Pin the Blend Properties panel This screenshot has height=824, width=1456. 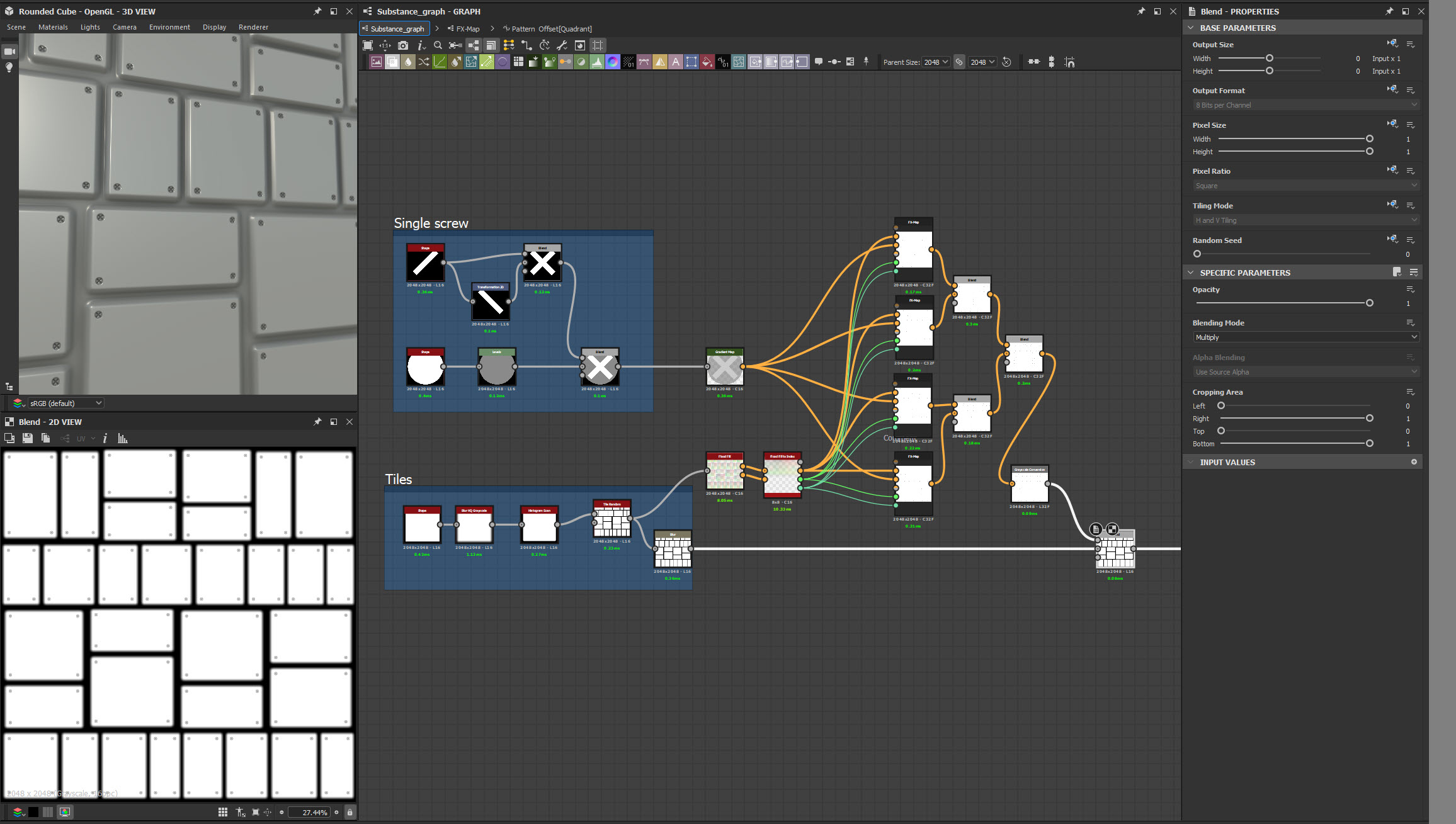[1389, 11]
